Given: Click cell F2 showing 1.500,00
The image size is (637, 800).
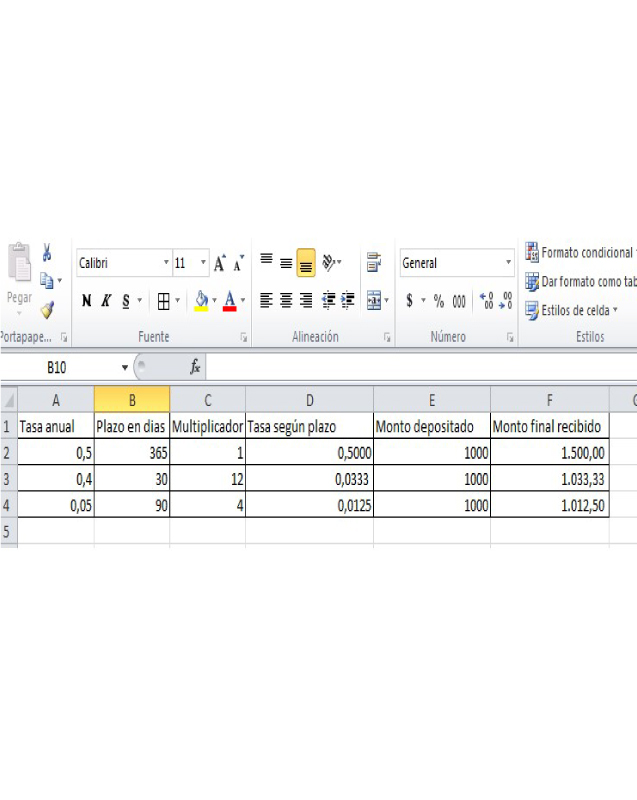Looking at the screenshot, I should tap(550, 453).
